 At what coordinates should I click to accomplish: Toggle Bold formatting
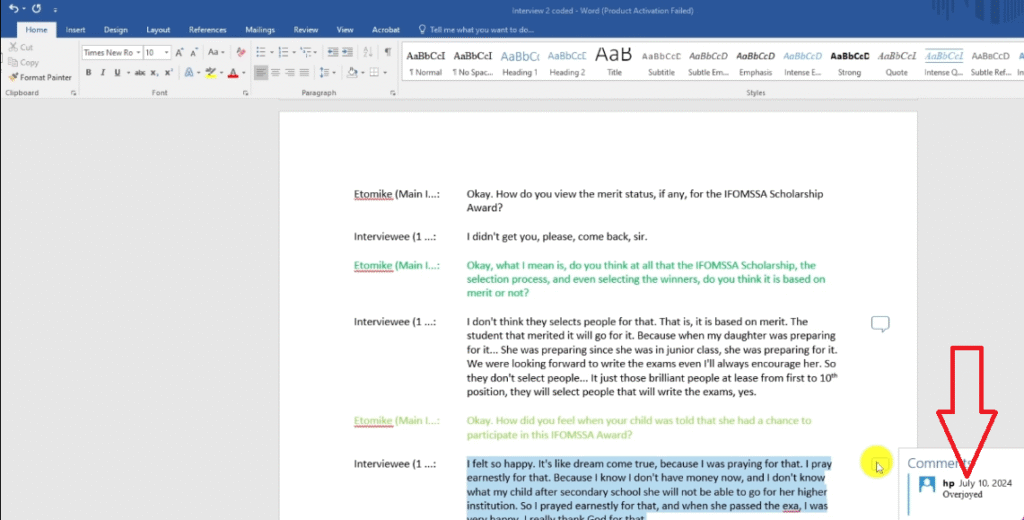89,73
